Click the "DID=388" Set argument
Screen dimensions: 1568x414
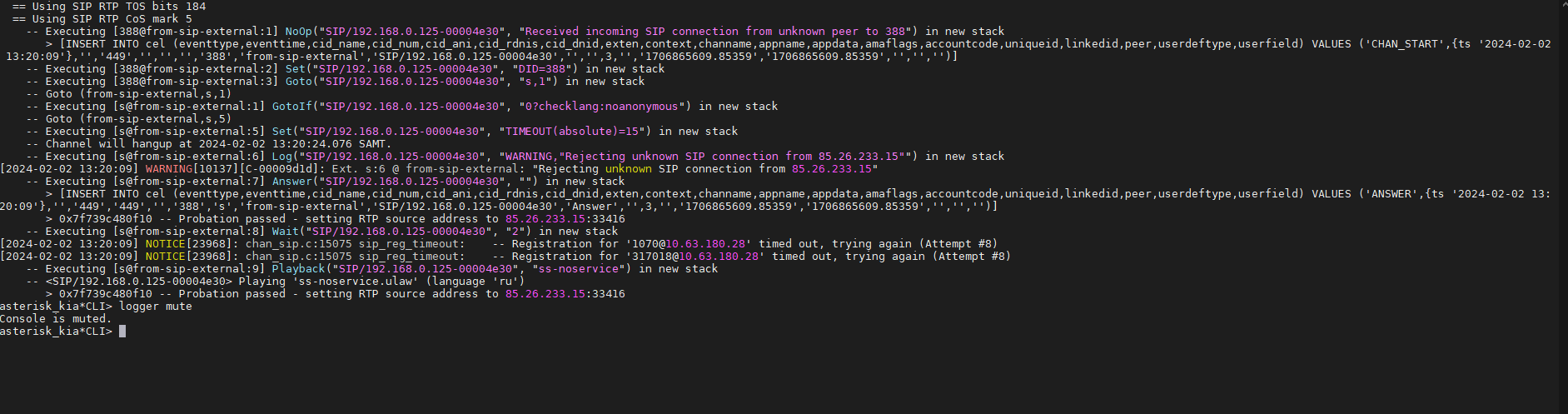[545, 69]
